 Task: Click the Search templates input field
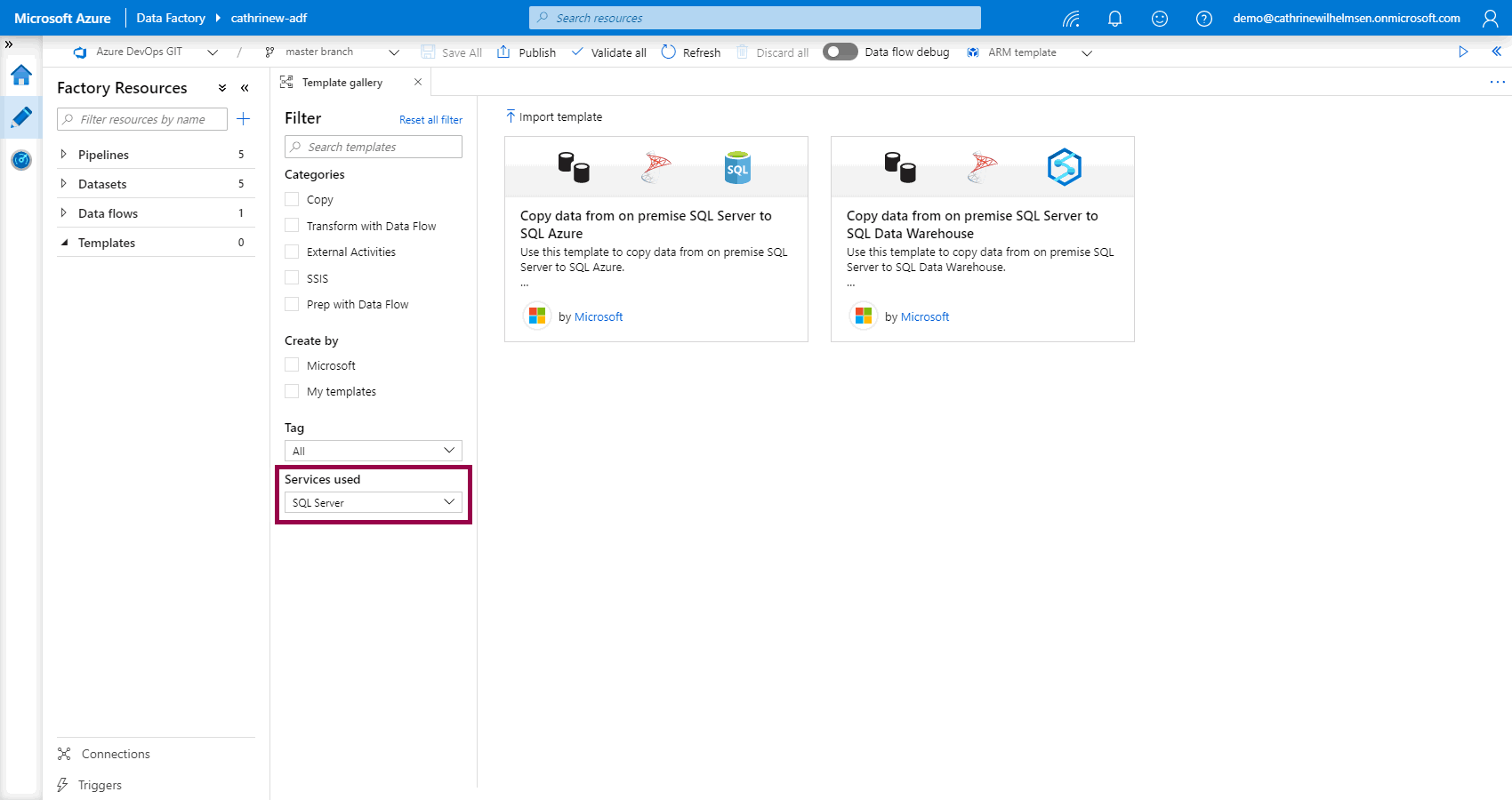[374, 147]
